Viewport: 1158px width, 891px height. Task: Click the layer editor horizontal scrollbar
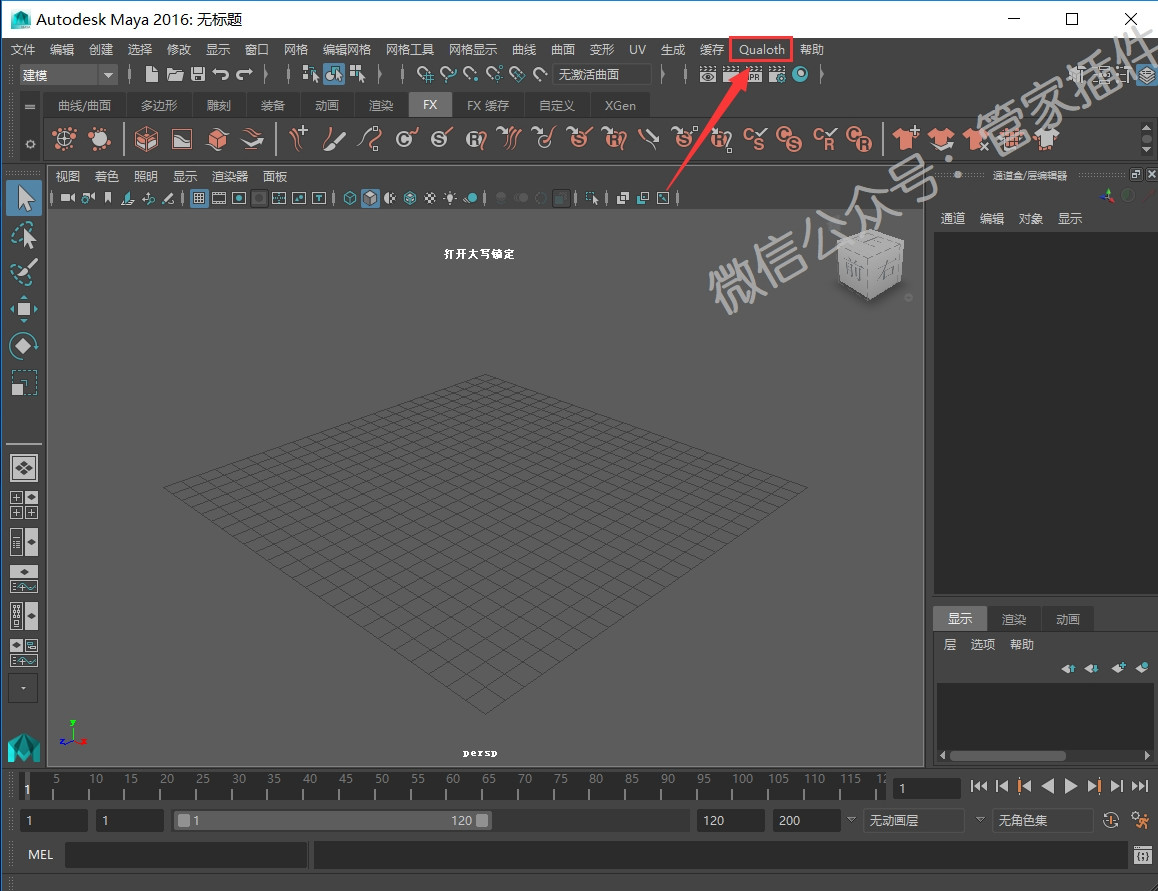point(1007,756)
